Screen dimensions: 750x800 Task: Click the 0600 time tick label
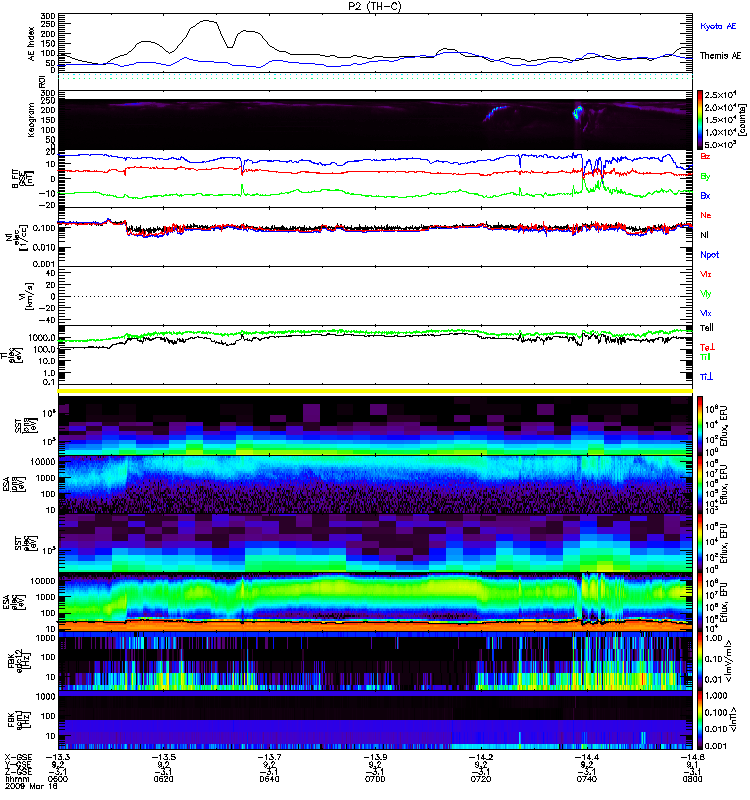57,779
